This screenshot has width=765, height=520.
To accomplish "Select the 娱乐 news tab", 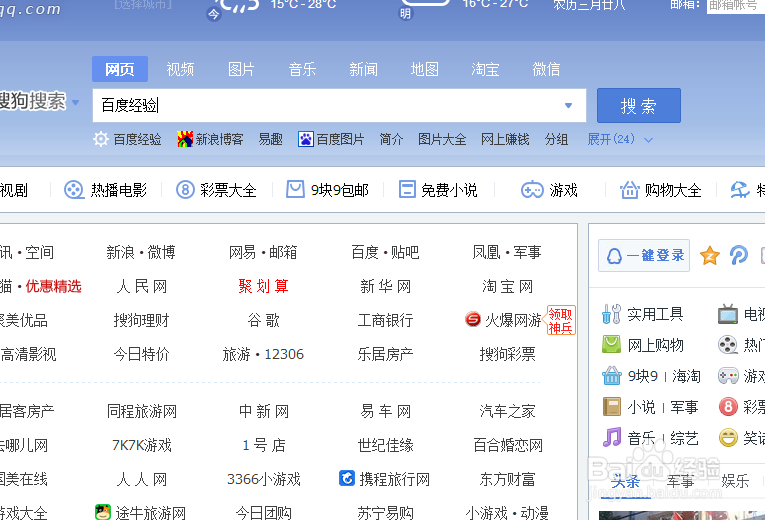I will pyautogui.click(x=735, y=481).
